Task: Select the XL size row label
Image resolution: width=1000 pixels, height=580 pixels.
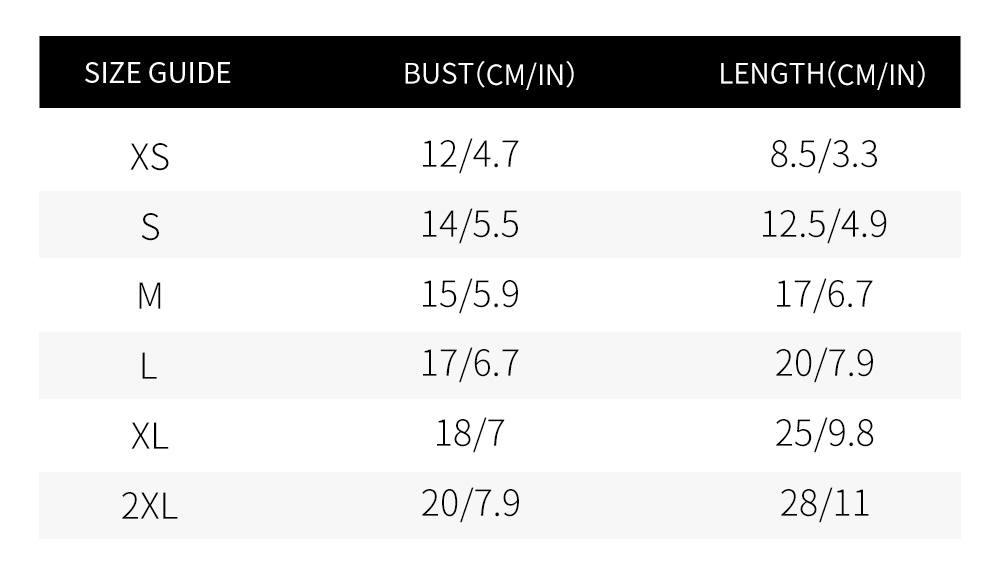Action: 150,436
